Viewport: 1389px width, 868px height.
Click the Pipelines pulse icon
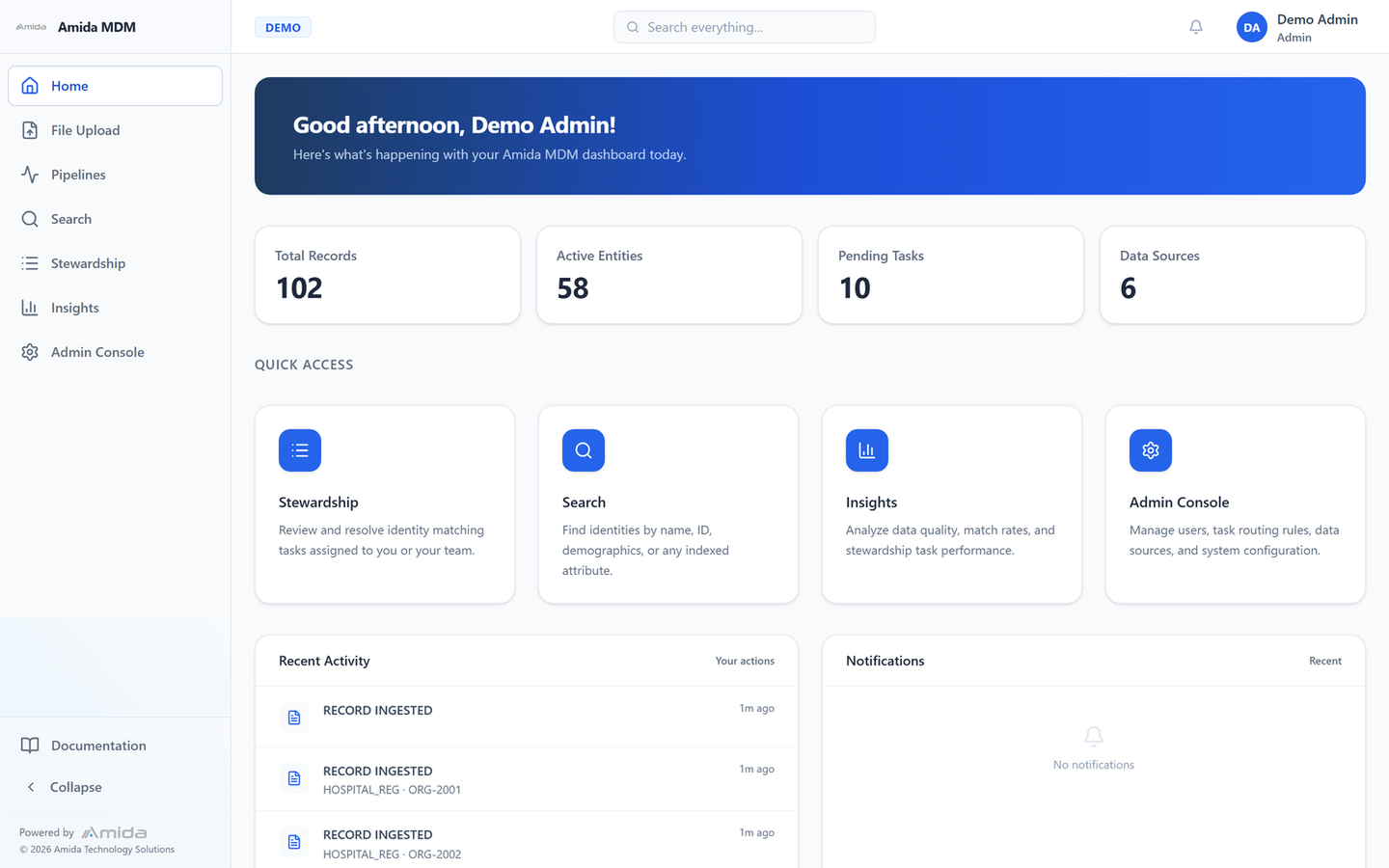(30, 175)
